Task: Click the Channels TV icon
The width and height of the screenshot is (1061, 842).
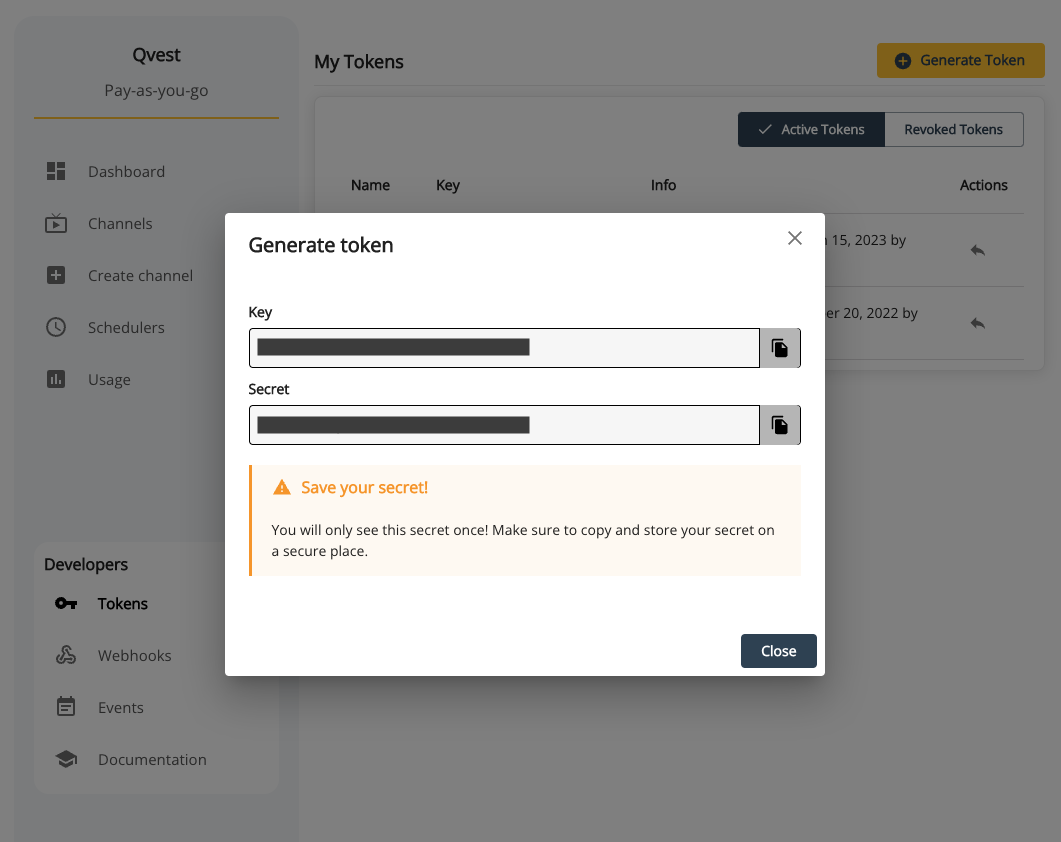Action: 56,223
